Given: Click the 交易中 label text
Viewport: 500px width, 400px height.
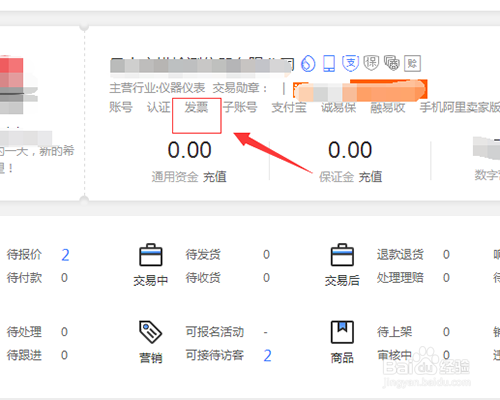Looking at the screenshot, I should 151,281.
